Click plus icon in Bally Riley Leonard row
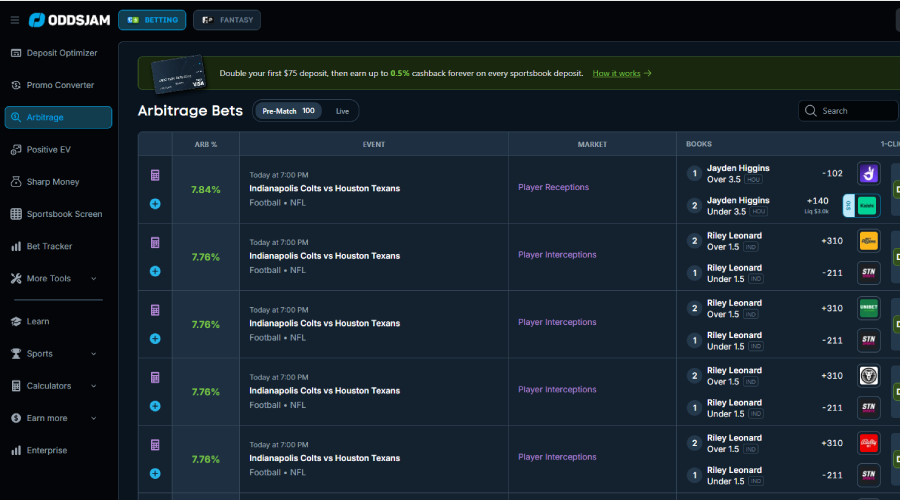Viewport: 900px width, 500px height. point(155,474)
